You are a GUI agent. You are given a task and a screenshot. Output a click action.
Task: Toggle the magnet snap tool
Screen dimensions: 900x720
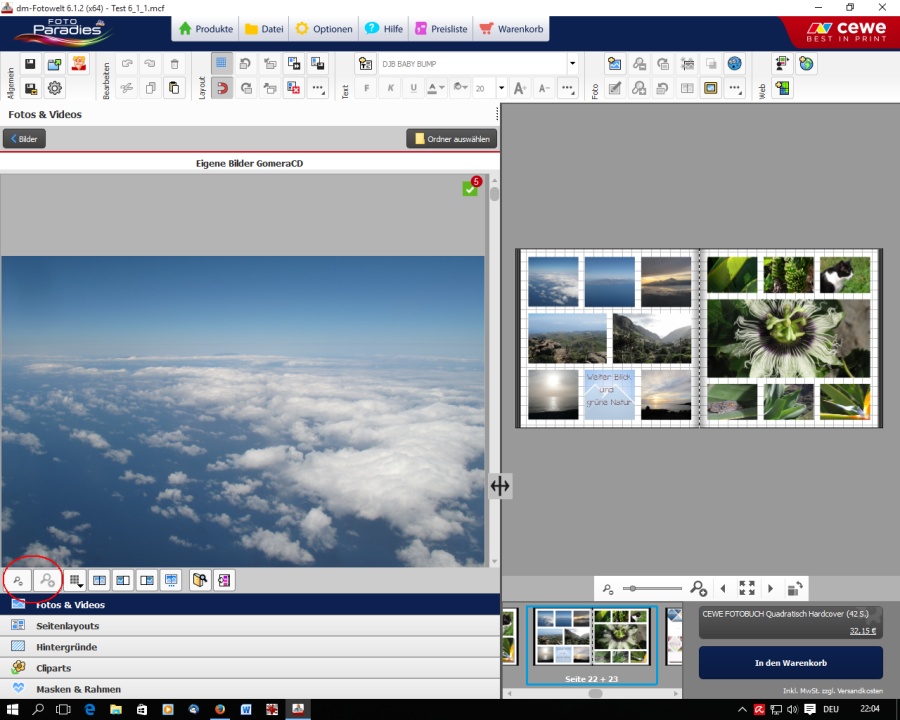tap(221, 88)
